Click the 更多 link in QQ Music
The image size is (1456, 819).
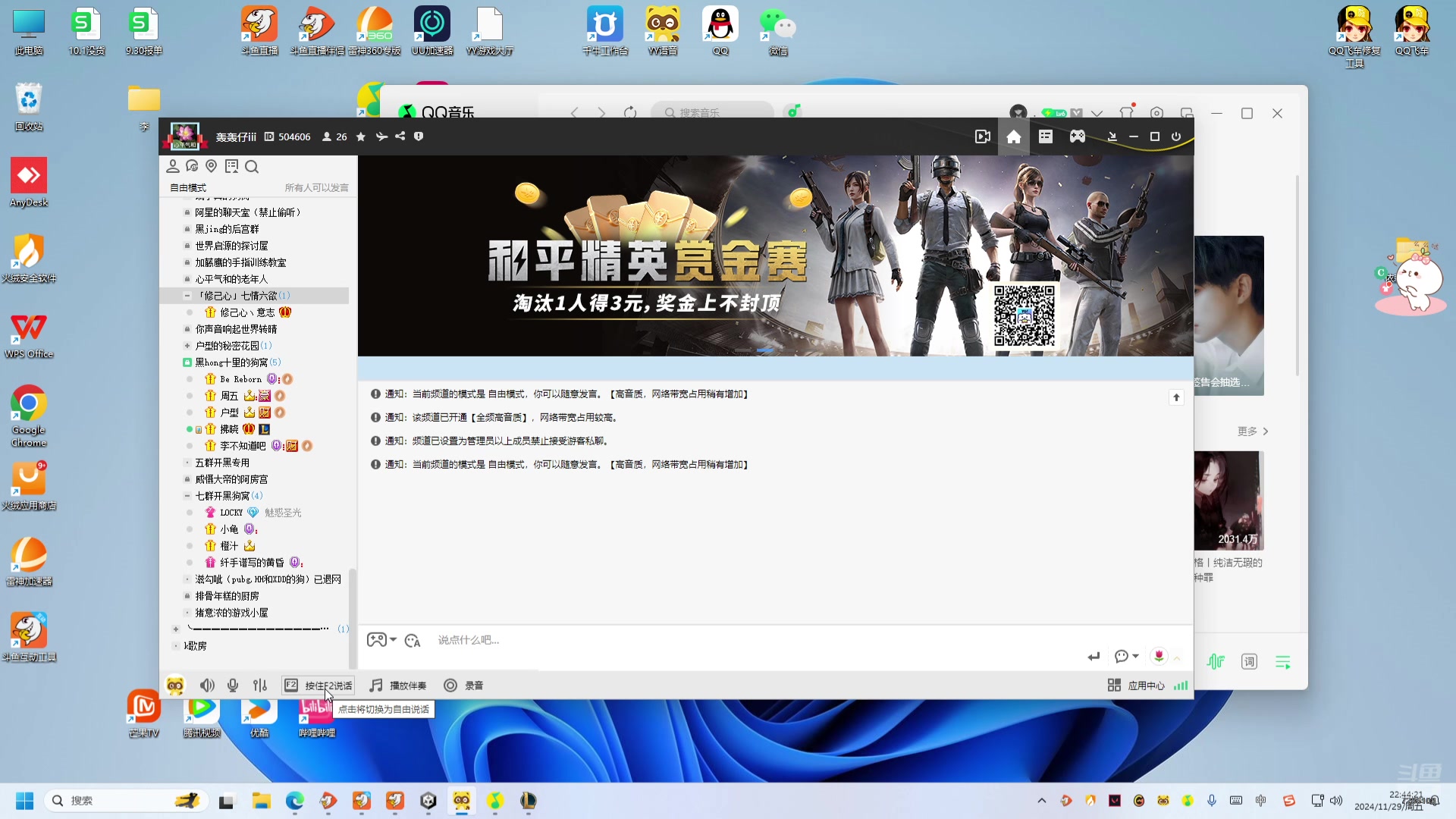click(x=1253, y=431)
